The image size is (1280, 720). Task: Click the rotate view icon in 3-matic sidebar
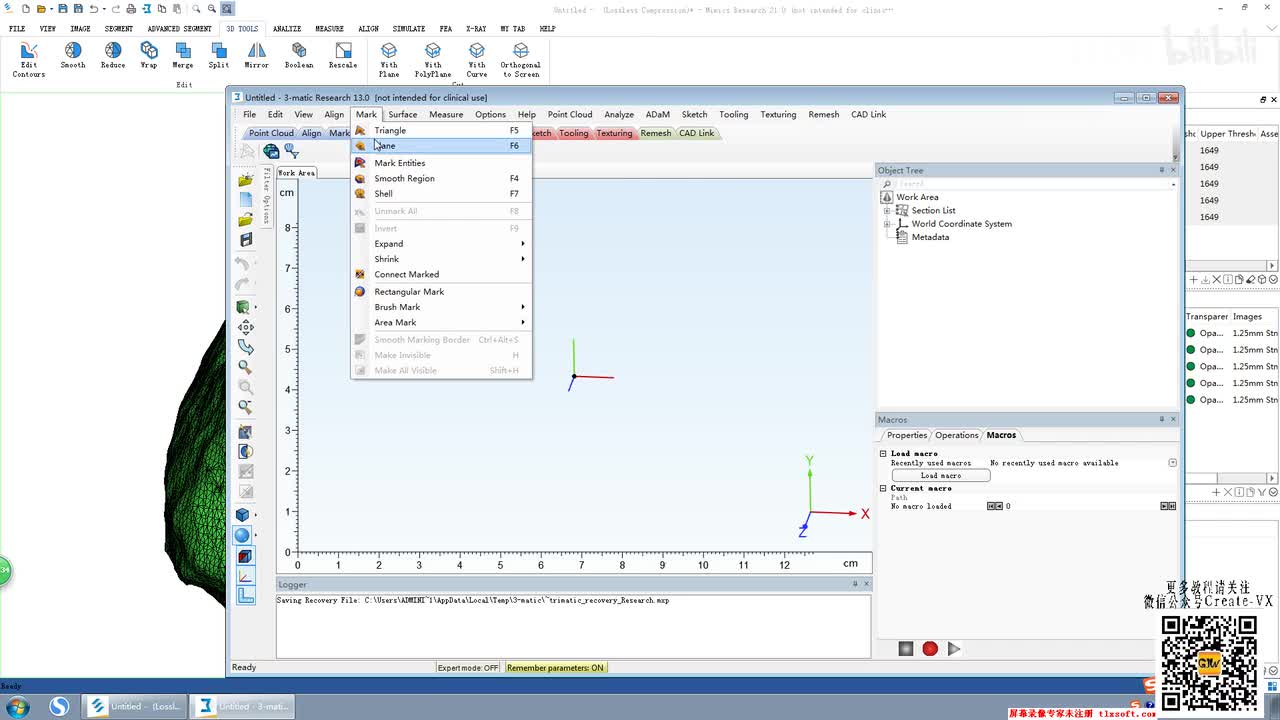246,347
